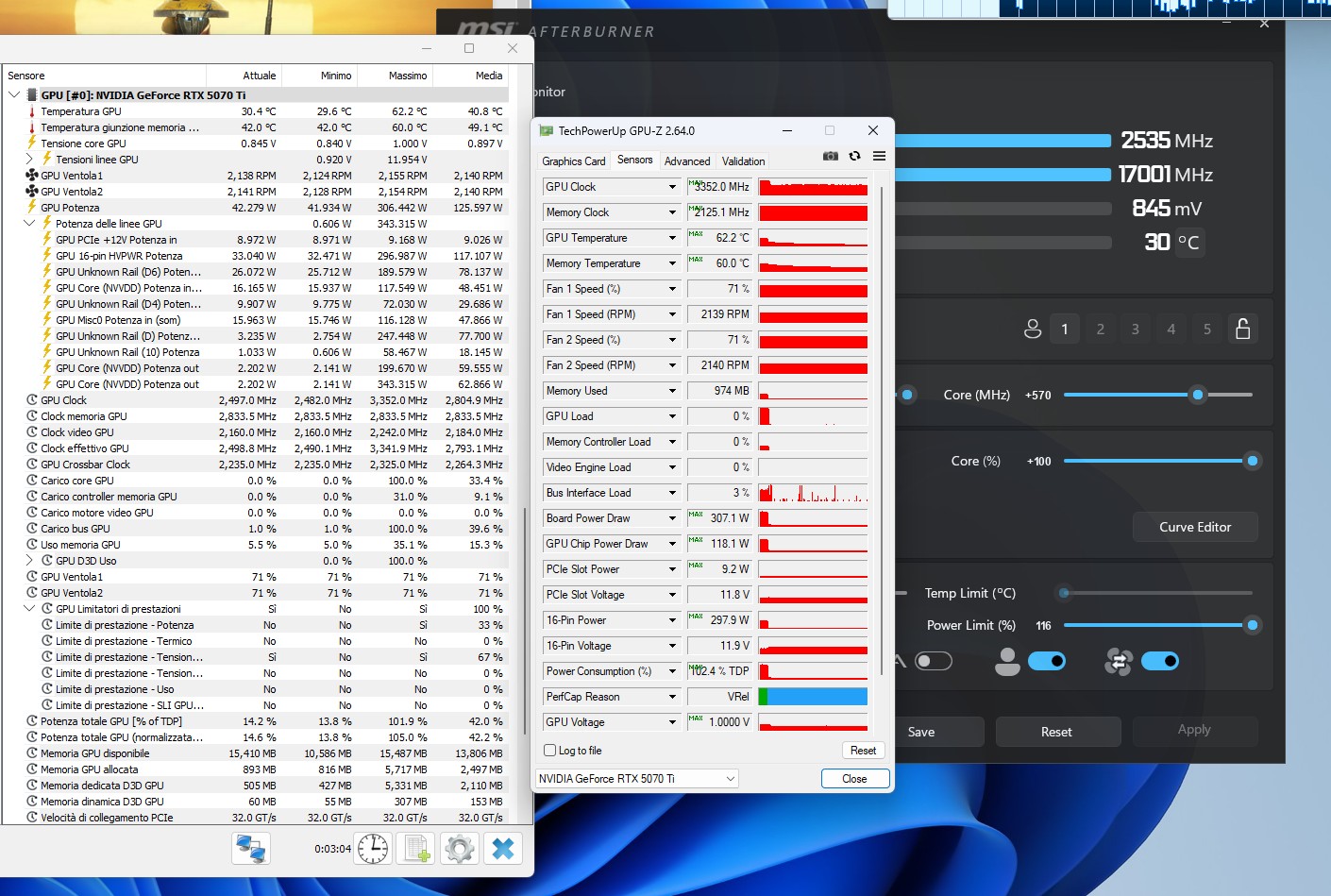Click the GPU-Z refresh icon
This screenshot has height=896, width=1331.
(x=854, y=156)
